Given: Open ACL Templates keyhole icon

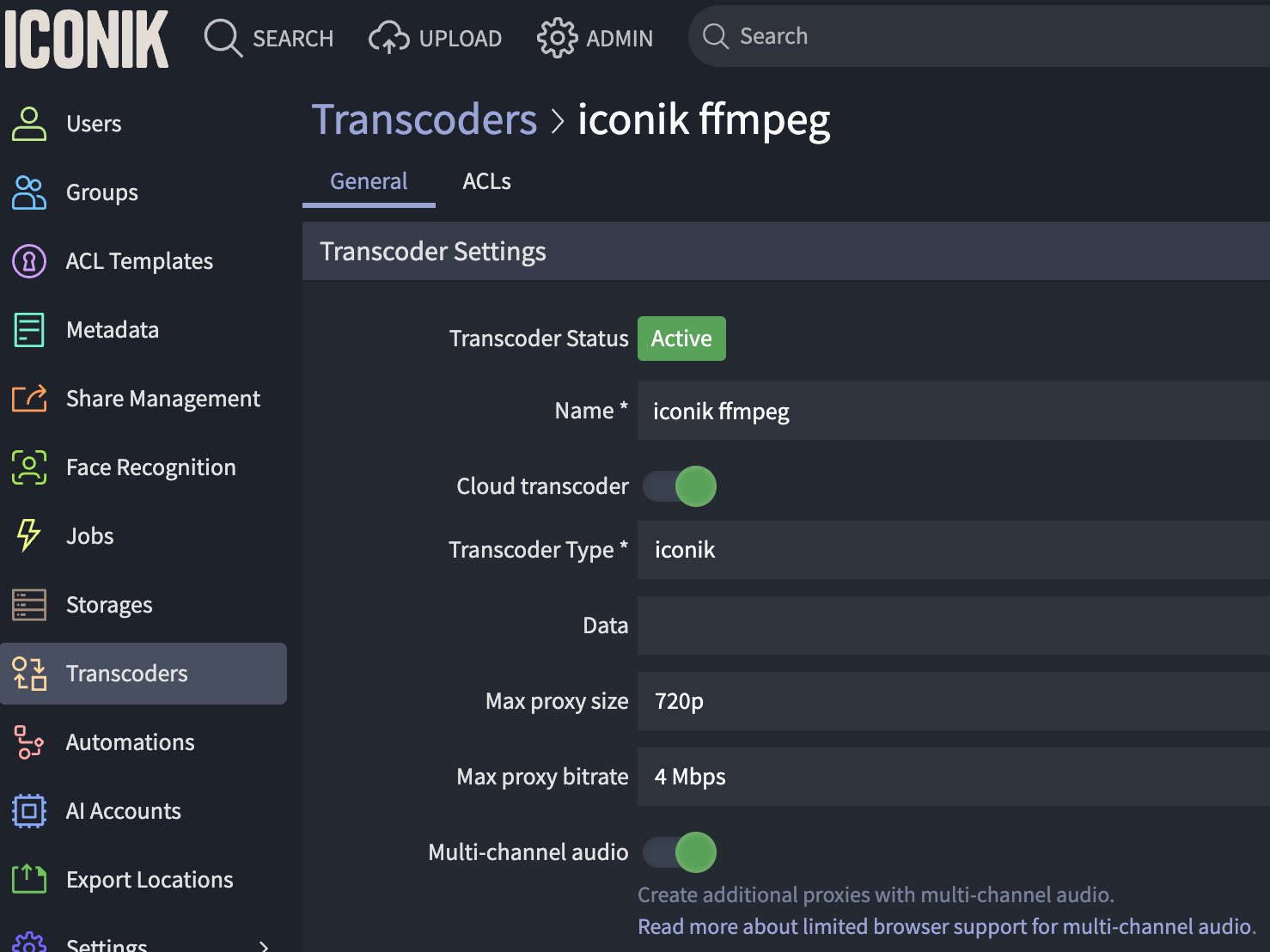Looking at the screenshot, I should 29,261.
